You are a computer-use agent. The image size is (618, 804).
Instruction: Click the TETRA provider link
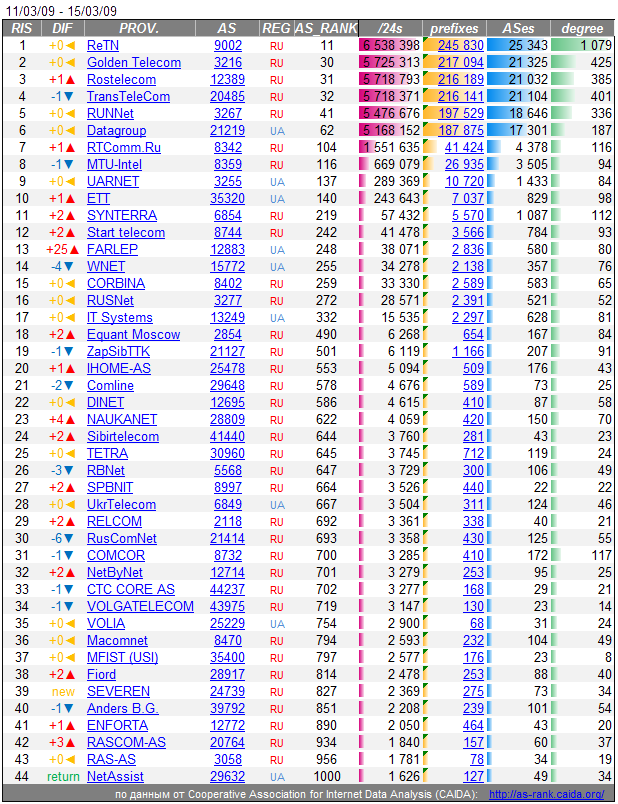107,453
